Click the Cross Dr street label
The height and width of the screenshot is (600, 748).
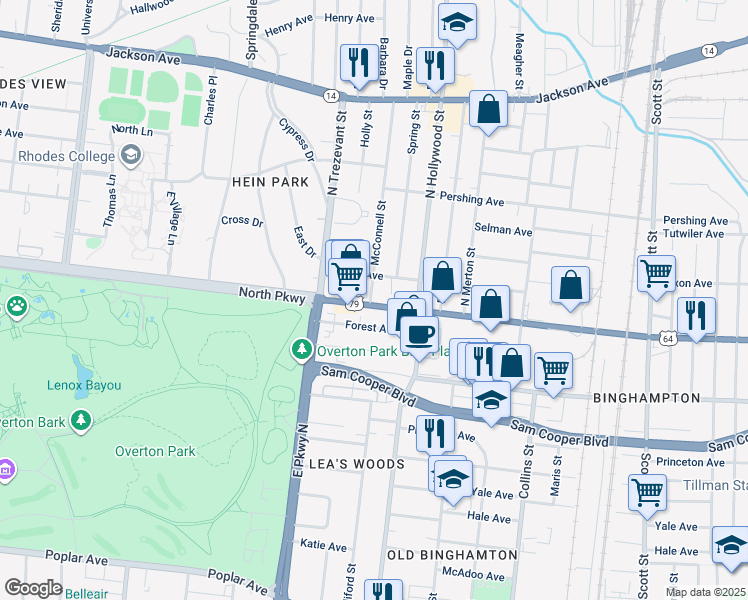pyautogui.click(x=242, y=221)
